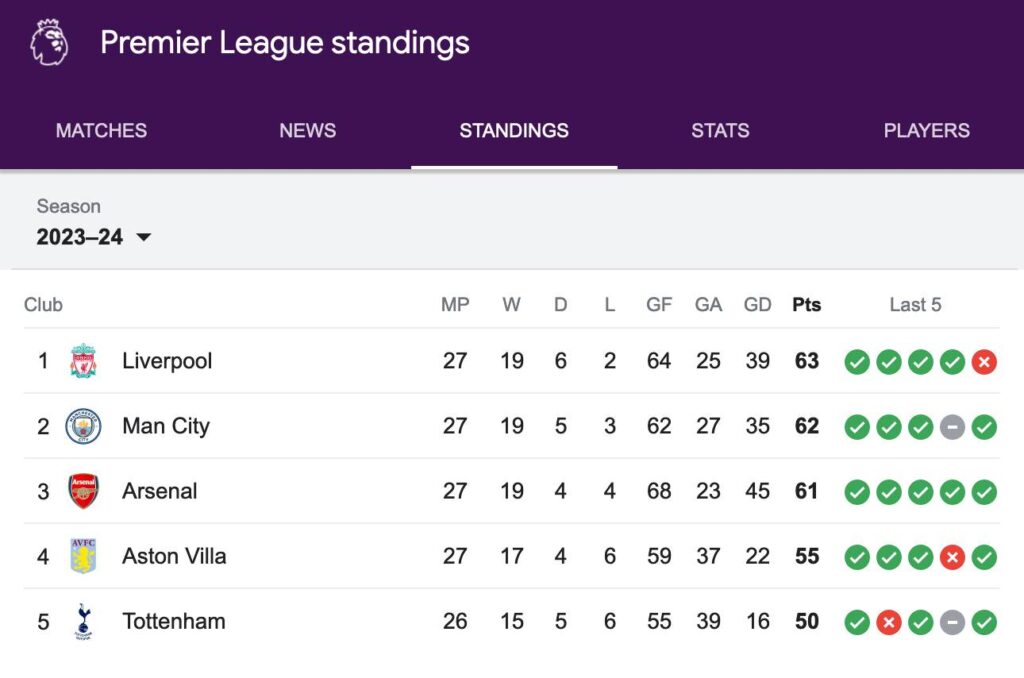
Task: Click the Man City club crest
Action: point(83,426)
